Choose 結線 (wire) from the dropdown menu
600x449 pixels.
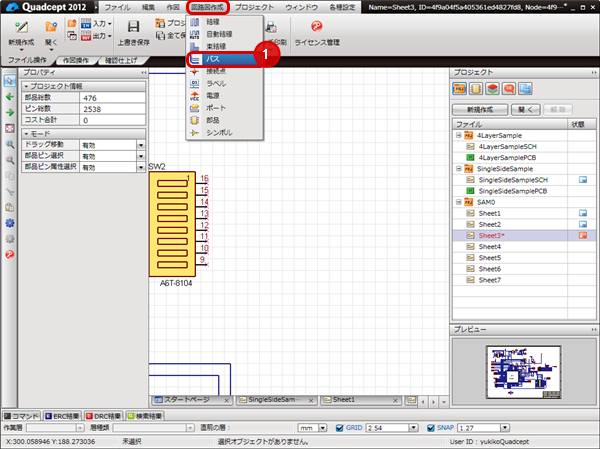point(225,22)
